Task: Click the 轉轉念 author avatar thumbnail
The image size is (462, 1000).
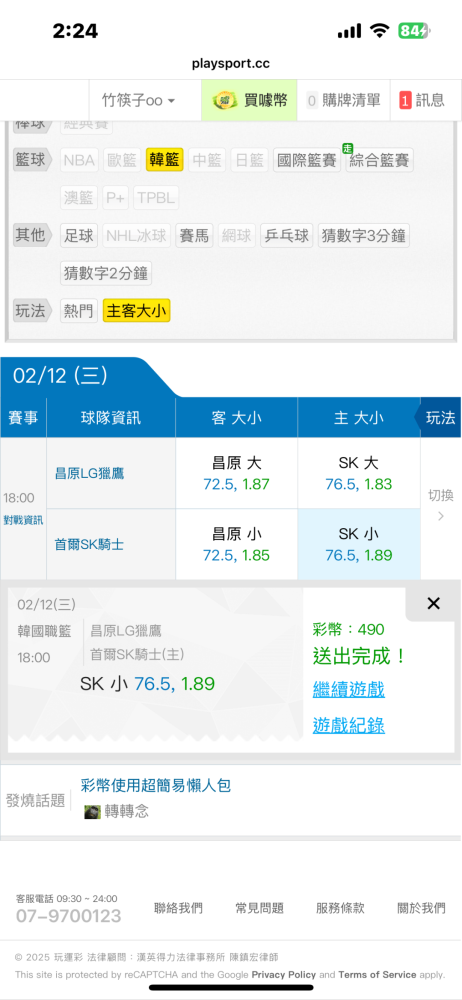Action: tap(93, 812)
